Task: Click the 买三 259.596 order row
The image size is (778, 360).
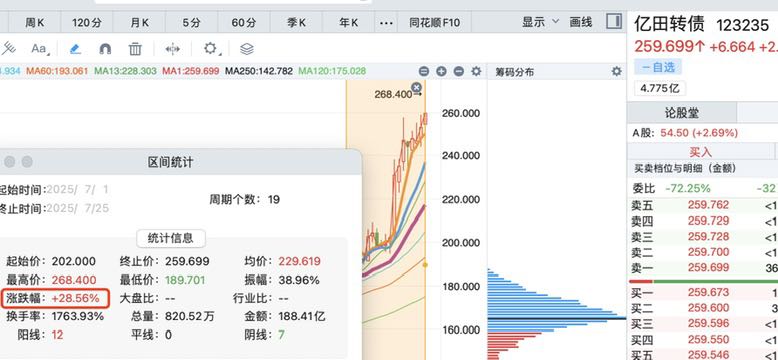Action: (703, 324)
